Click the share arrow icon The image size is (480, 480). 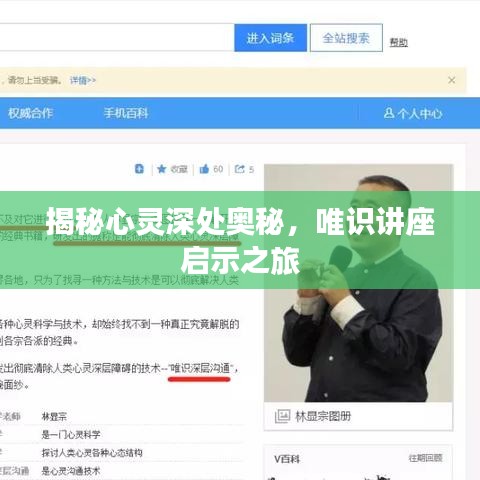(x=240, y=169)
